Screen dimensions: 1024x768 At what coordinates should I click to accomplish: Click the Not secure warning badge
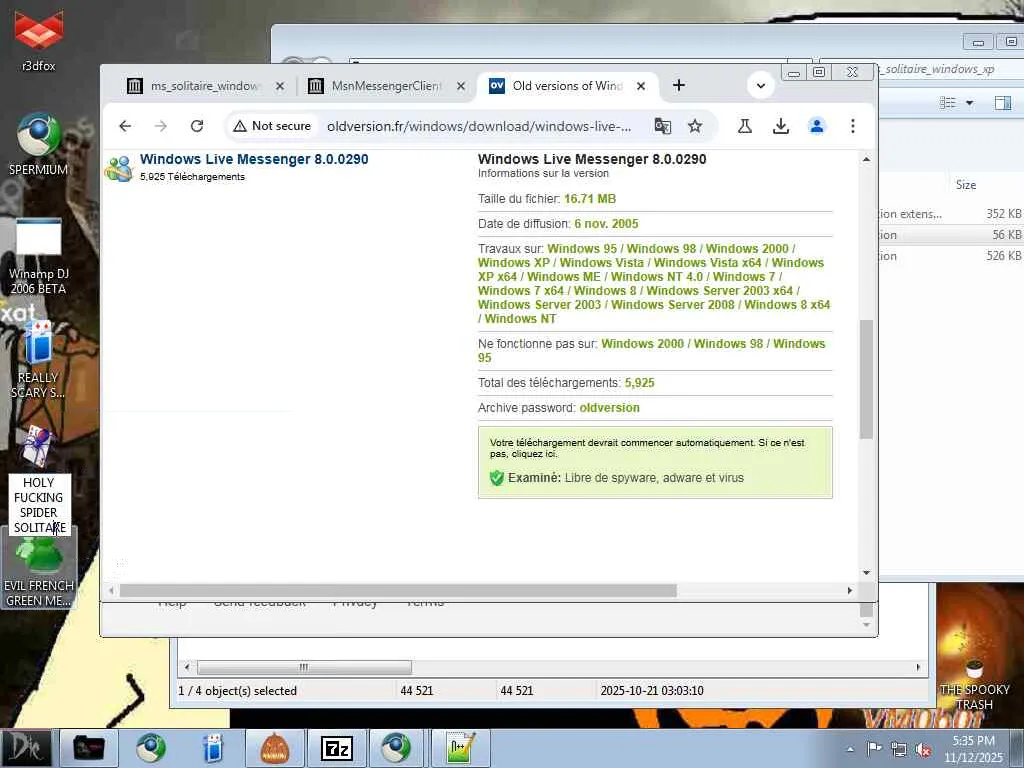click(x=272, y=126)
